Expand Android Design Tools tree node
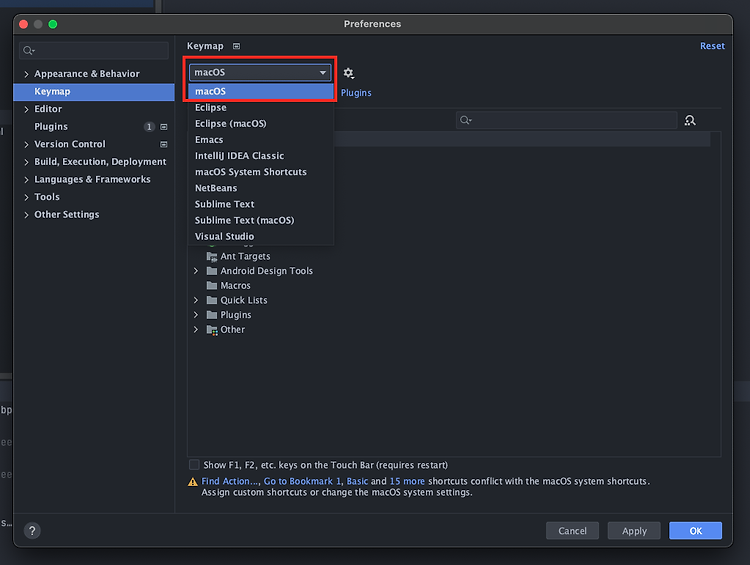Screen dimensions: 750x565 (196, 271)
